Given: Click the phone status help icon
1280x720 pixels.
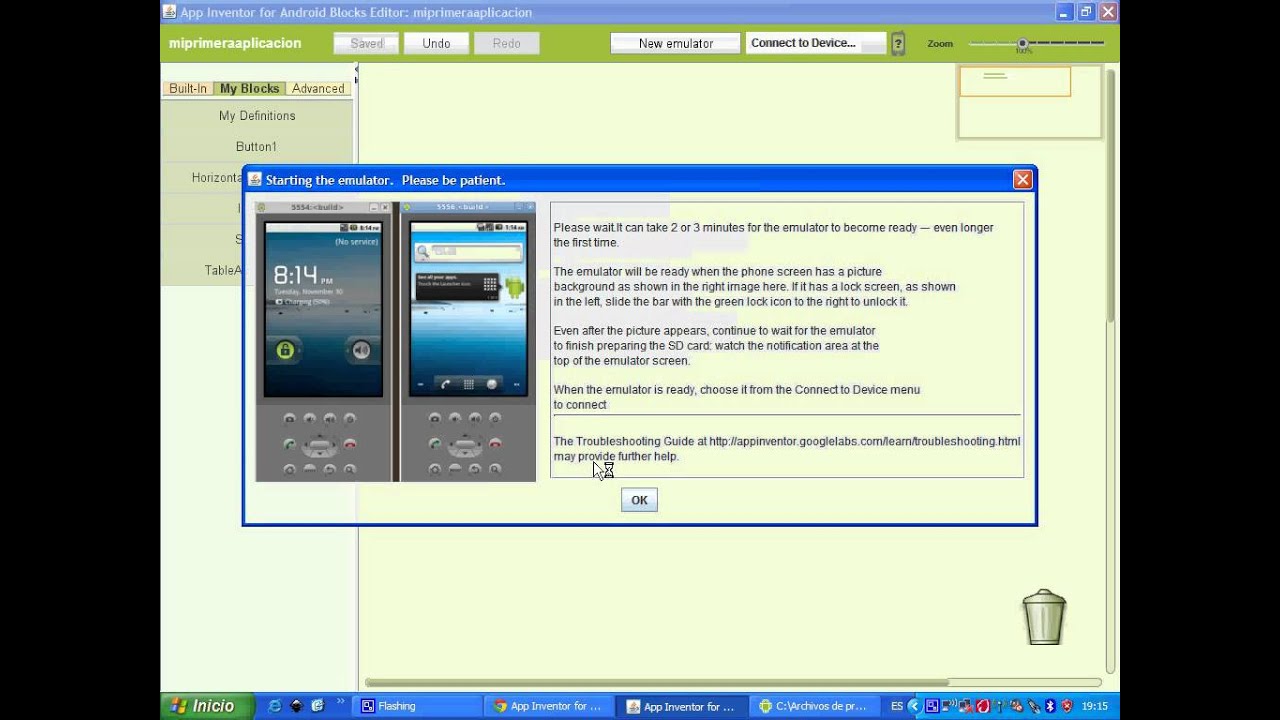Looking at the screenshot, I should point(898,43).
